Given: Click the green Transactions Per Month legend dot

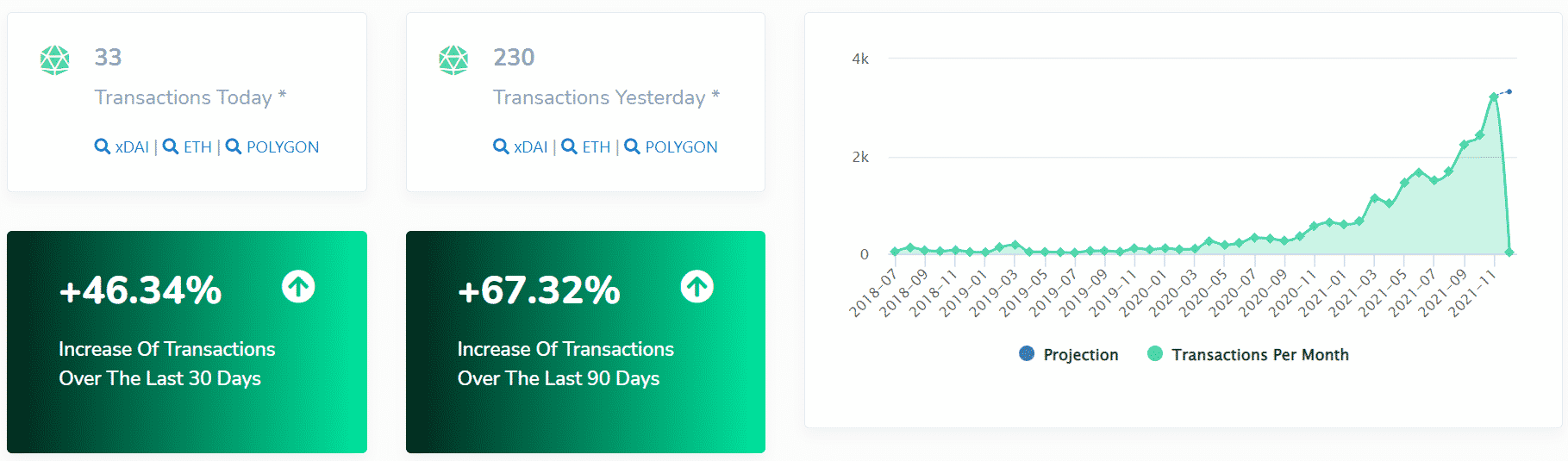Looking at the screenshot, I should pyautogui.click(x=1155, y=353).
